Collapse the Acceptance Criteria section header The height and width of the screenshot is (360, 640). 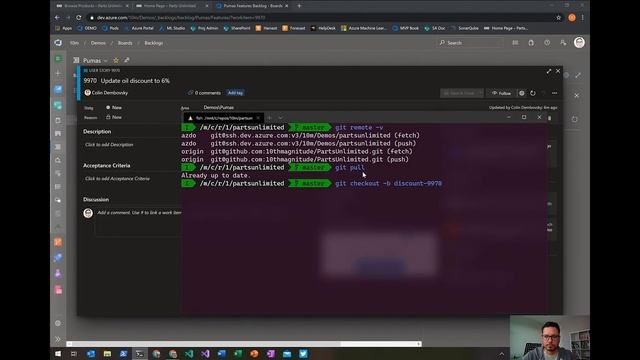pyautogui.click(x=107, y=165)
